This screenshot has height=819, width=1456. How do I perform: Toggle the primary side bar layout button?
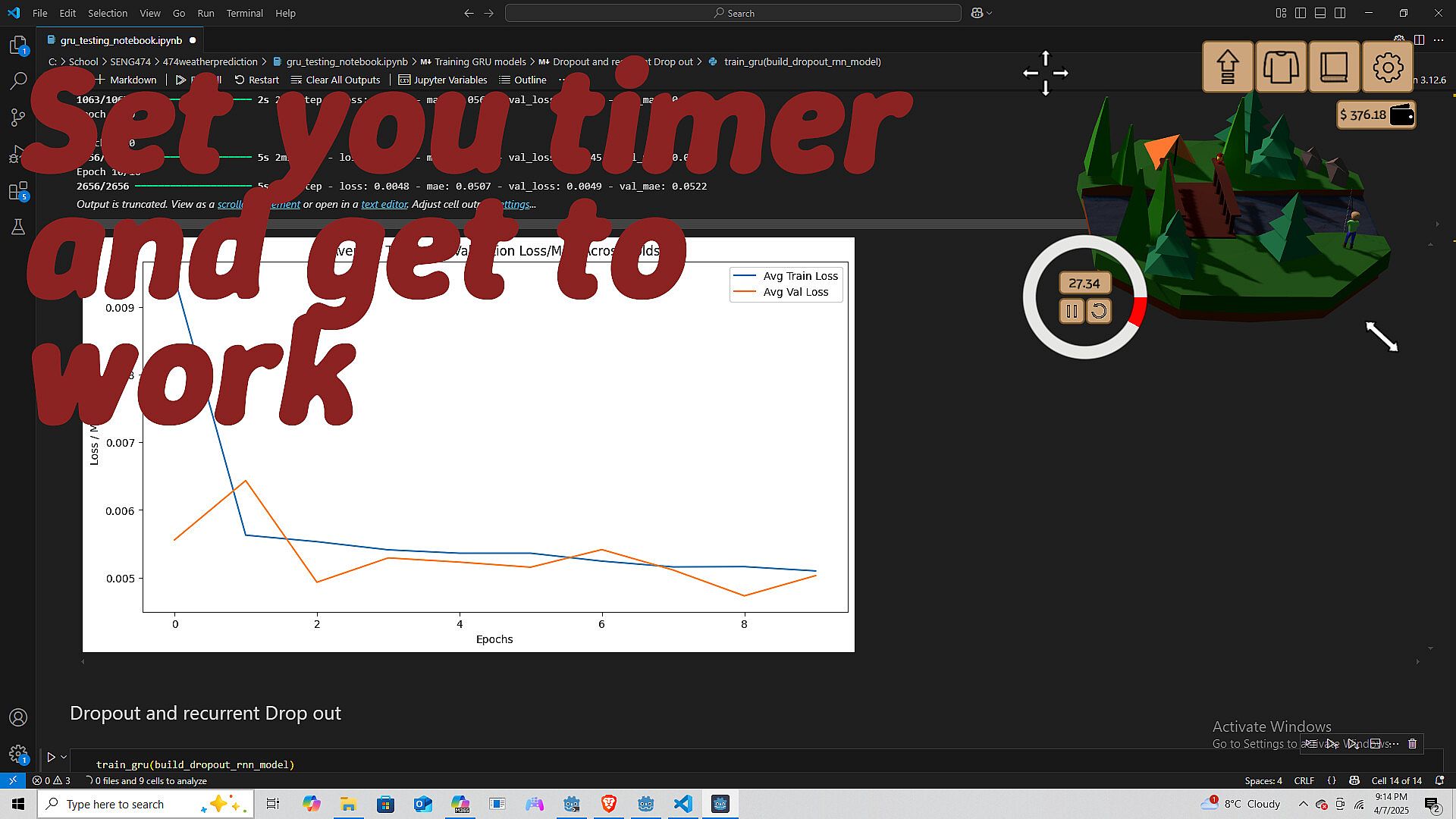(x=1301, y=13)
